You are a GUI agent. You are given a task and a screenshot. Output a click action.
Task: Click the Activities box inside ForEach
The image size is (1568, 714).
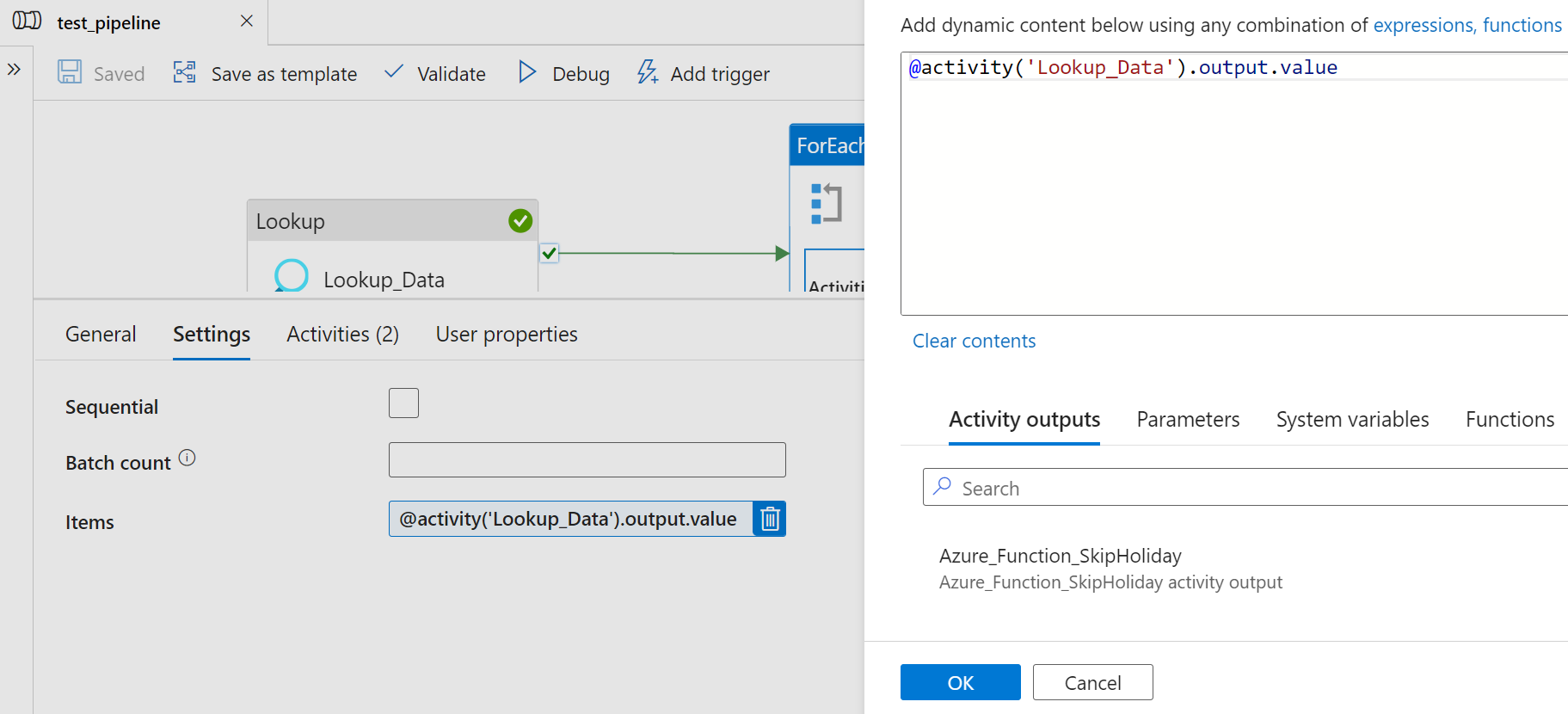point(834,271)
